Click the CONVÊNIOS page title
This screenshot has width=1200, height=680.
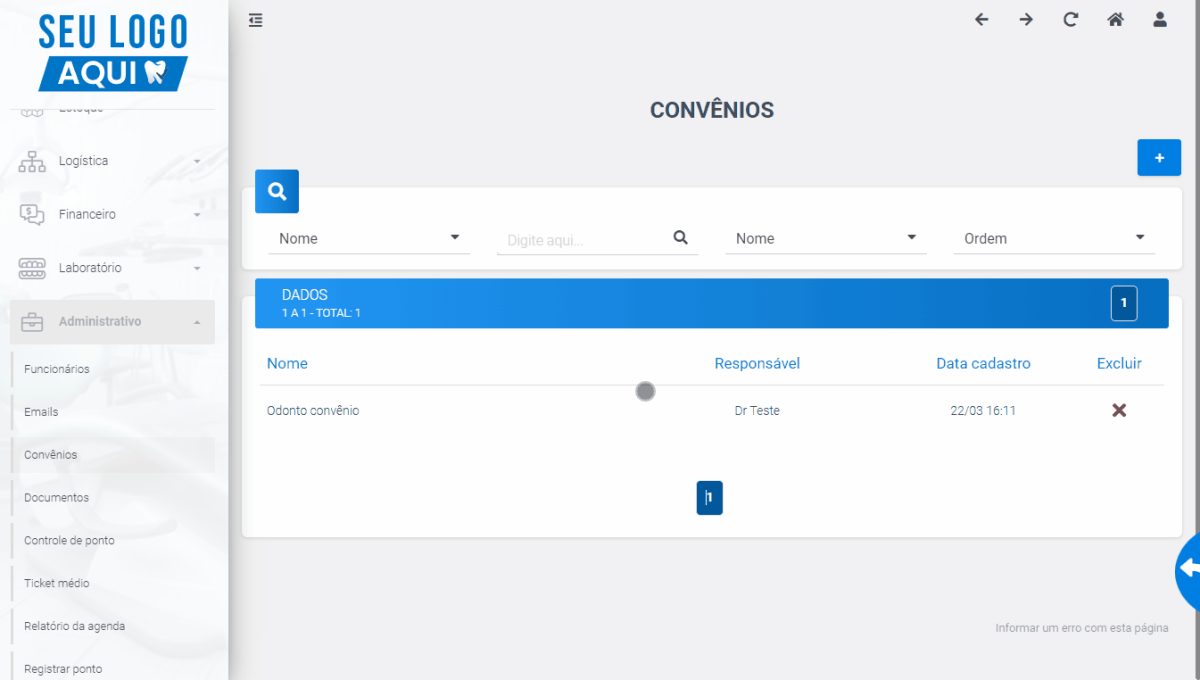tap(712, 110)
